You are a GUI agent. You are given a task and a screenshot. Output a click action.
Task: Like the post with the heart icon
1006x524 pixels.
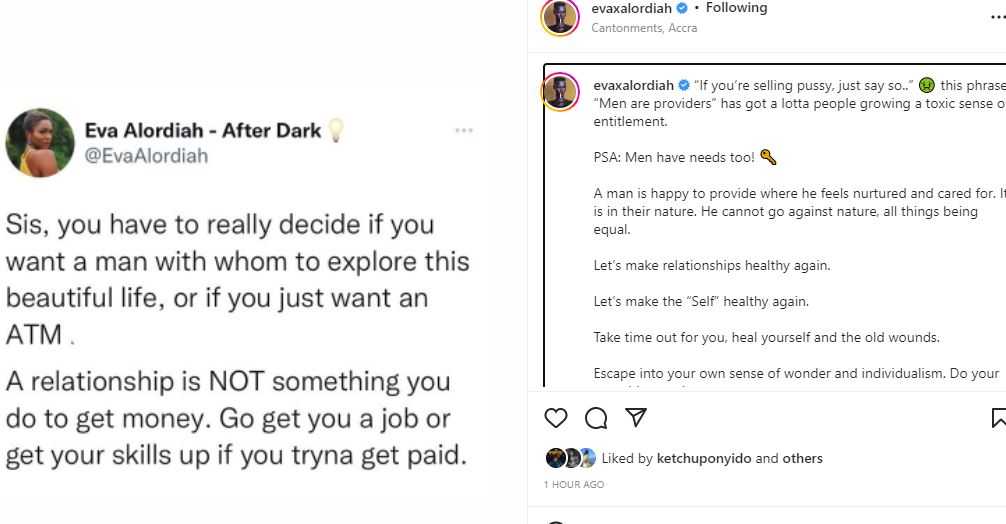pos(556,419)
